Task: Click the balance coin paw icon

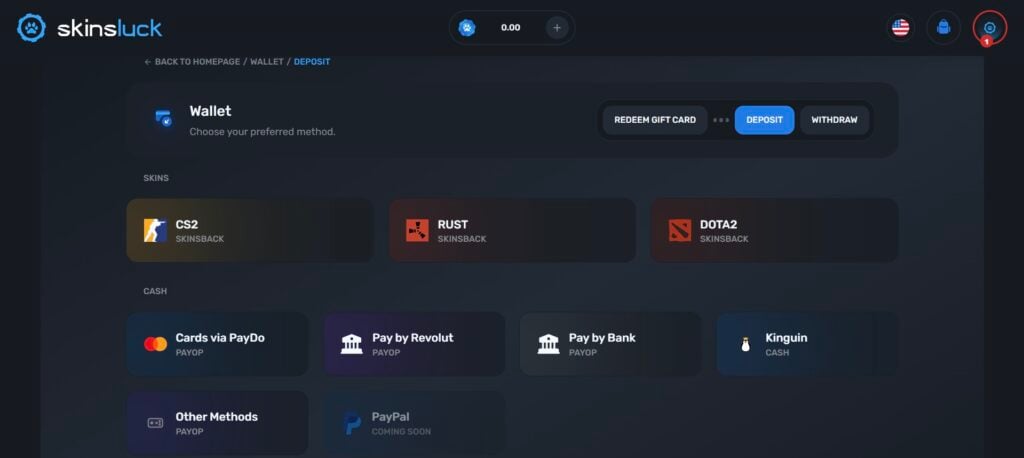Action: pyautogui.click(x=467, y=27)
